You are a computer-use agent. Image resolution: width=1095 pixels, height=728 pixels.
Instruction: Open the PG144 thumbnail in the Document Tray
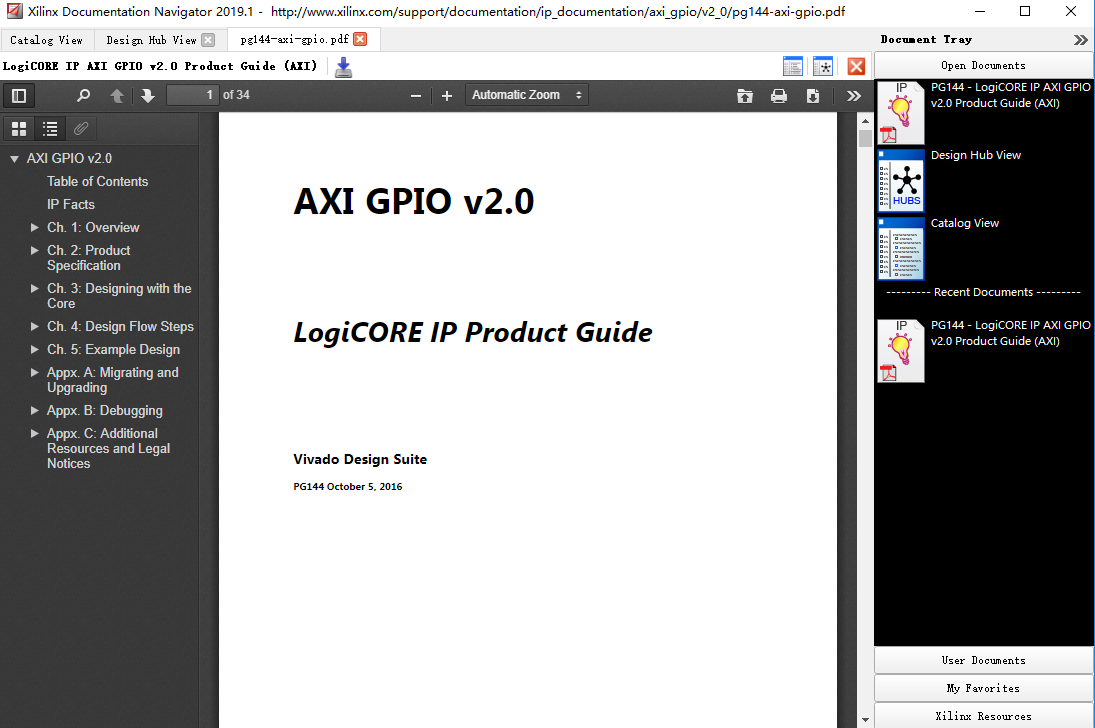click(899, 112)
